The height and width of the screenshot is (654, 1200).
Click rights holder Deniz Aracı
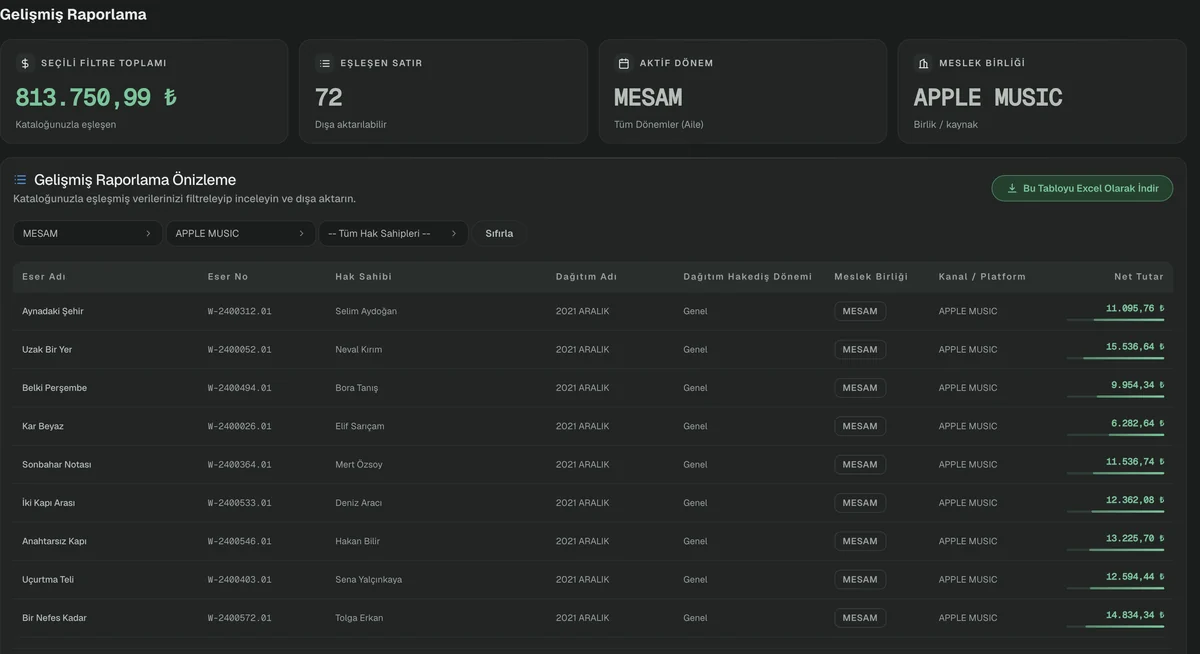tap(359, 503)
